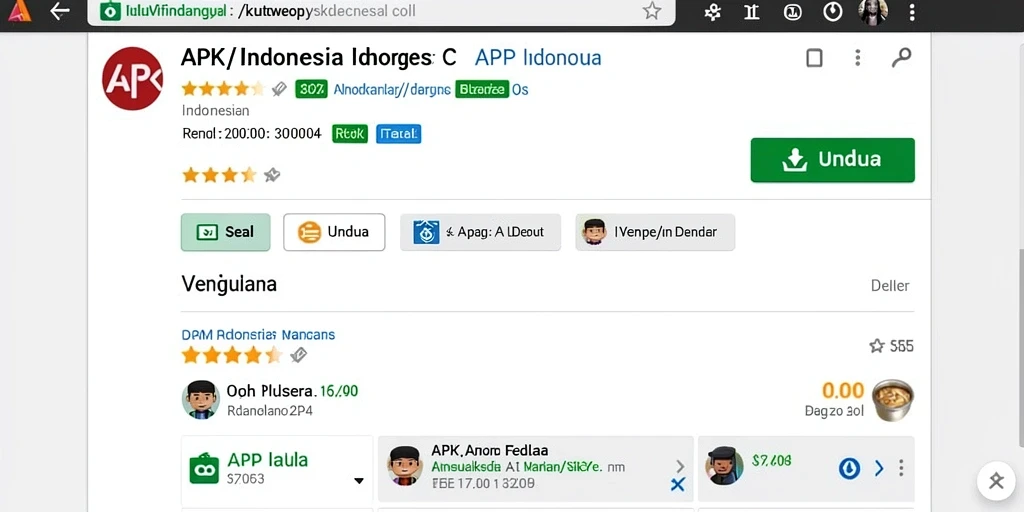Toggle the square checkbox in app header
The width and height of the screenshot is (1024, 512).
pyautogui.click(x=814, y=58)
